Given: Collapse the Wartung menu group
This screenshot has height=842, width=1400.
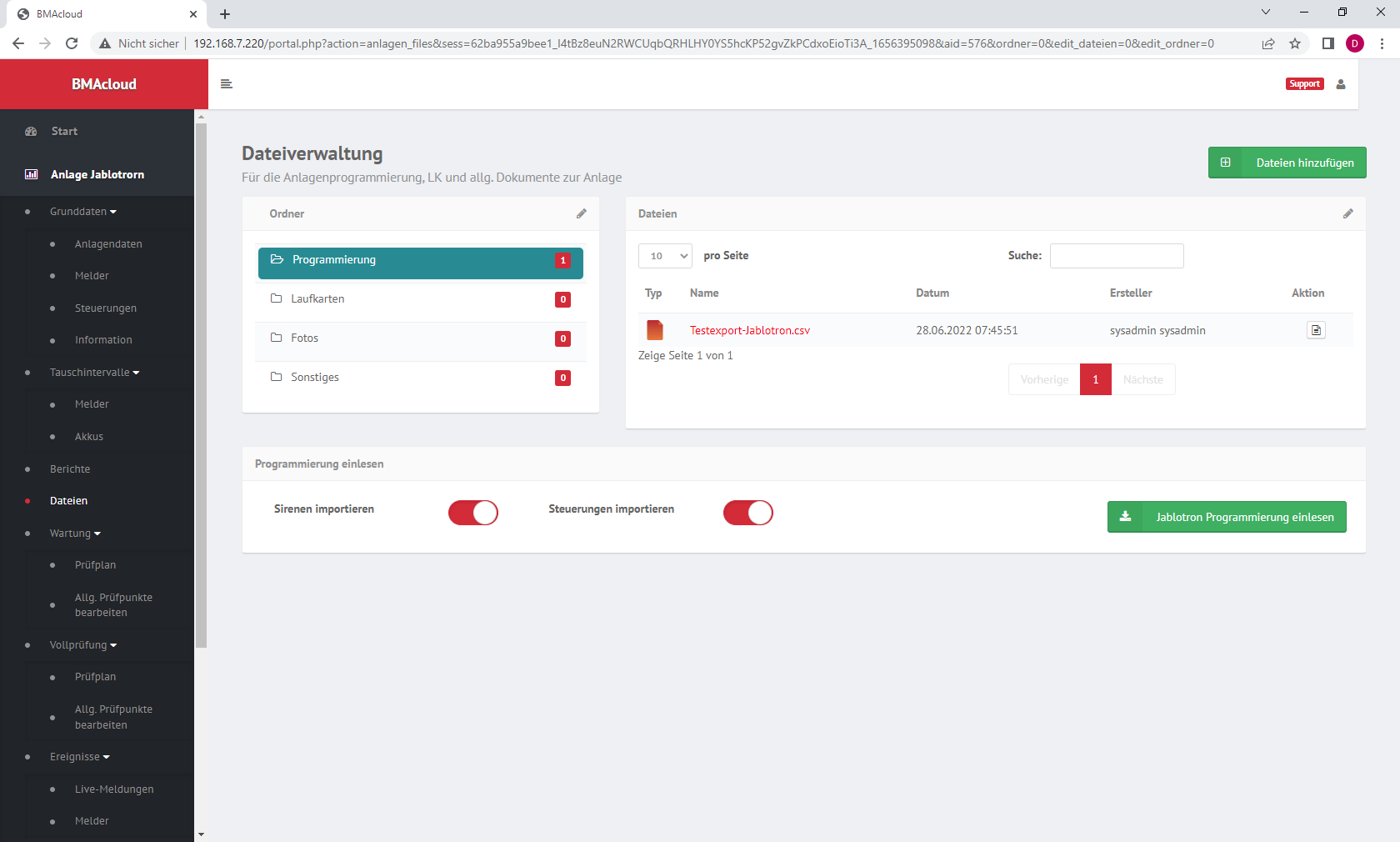Looking at the screenshot, I should point(75,534).
